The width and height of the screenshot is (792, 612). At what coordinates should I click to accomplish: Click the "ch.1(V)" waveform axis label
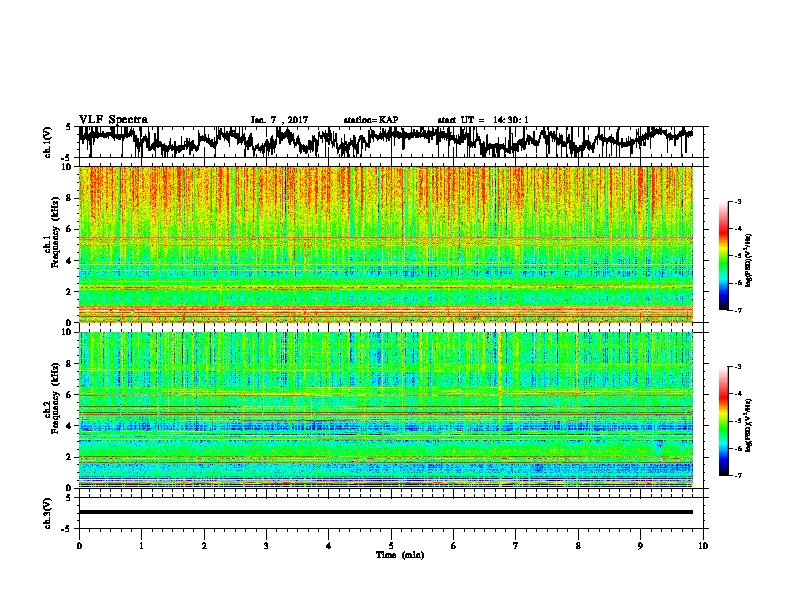coord(48,141)
